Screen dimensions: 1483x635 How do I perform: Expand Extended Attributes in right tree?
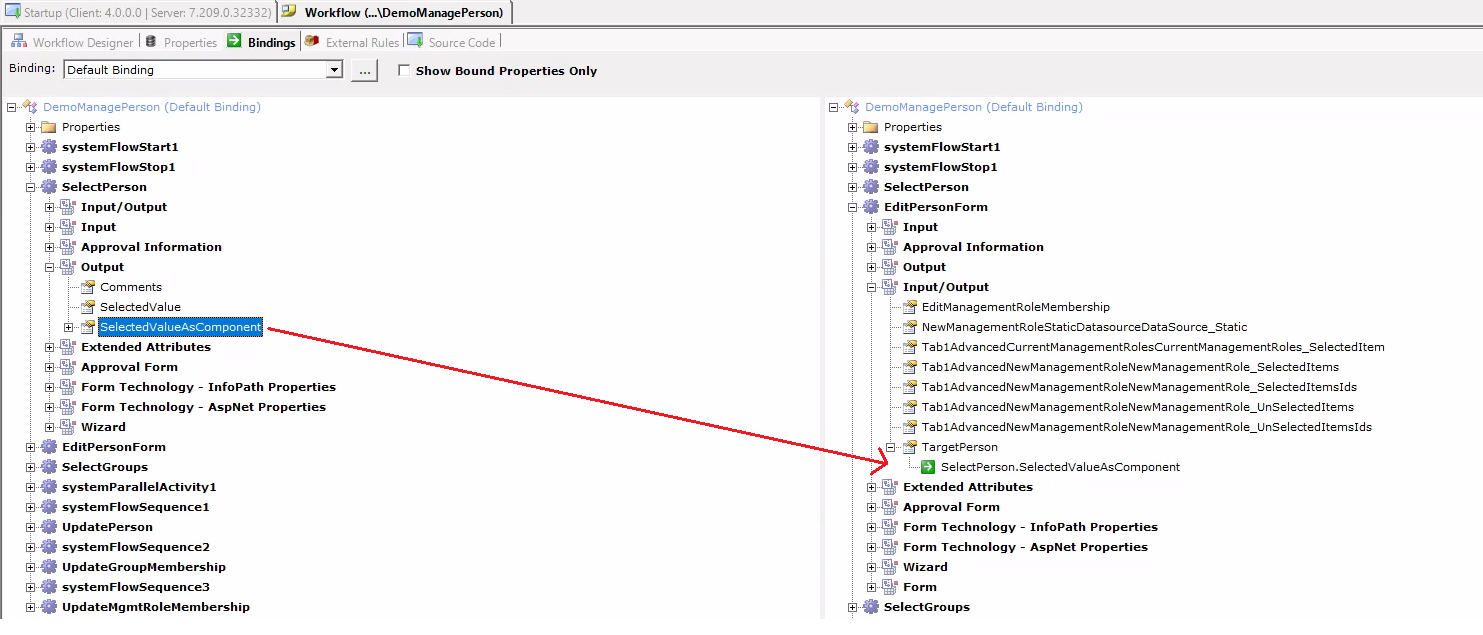pyautogui.click(x=872, y=487)
